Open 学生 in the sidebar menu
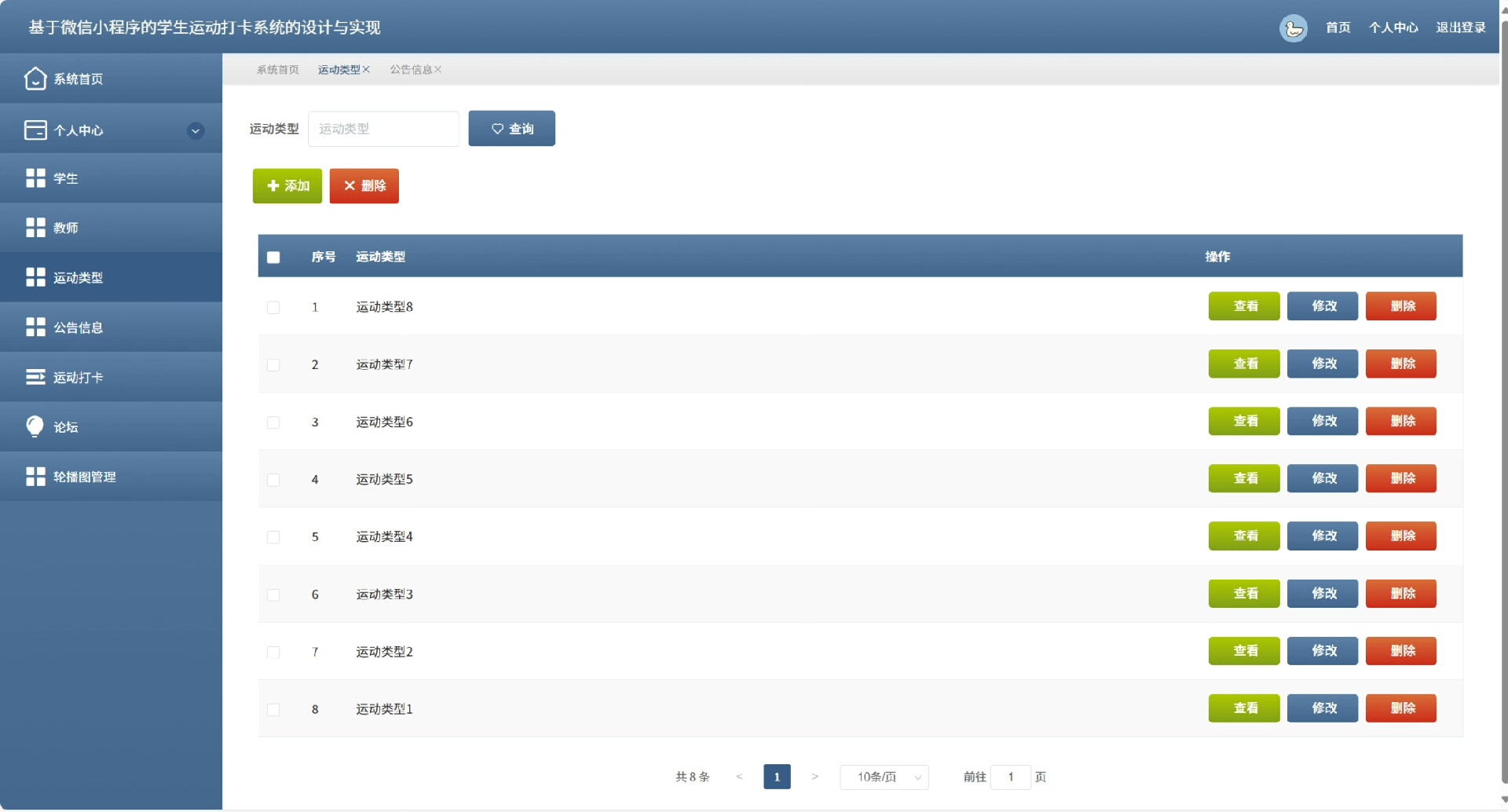The height and width of the screenshot is (812, 1508). click(111, 178)
